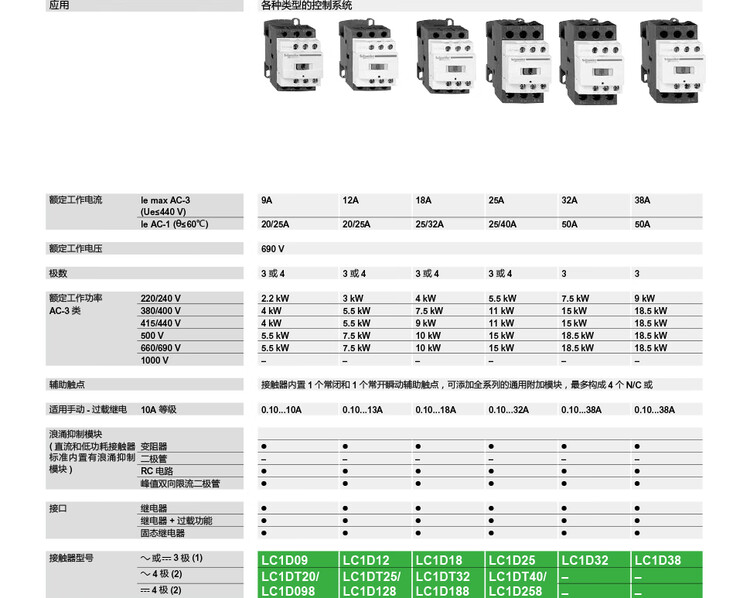Click the Ie max AC-3 label

coord(165,200)
